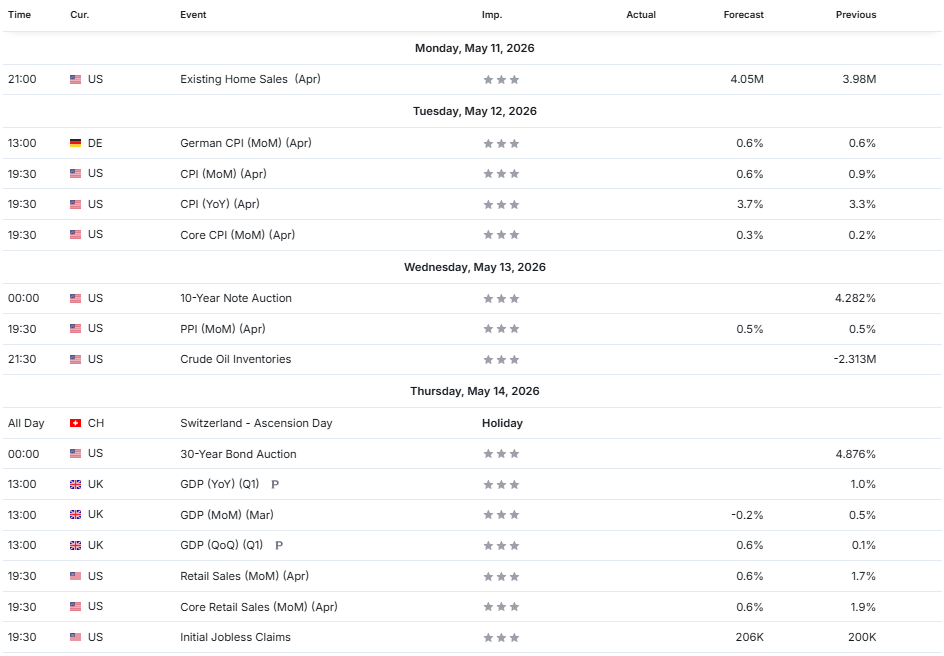Image resolution: width=944 pixels, height=656 pixels.
Task: Click the preliminary 'P' icon next to GDP (QoQ) (Q1)
Action: tap(279, 546)
